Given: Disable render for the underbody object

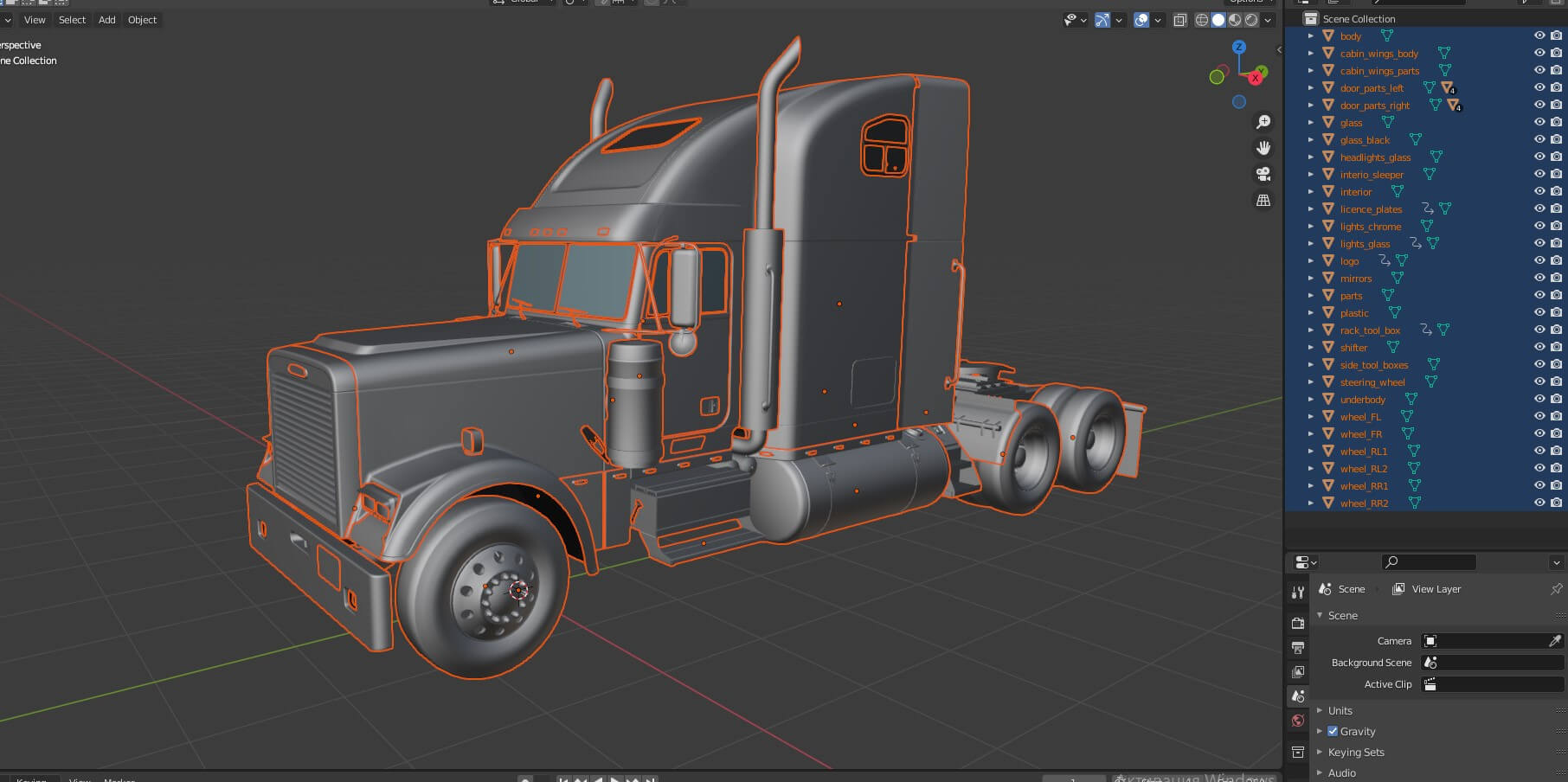Looking at the screenshot, I should [1556, 399].
